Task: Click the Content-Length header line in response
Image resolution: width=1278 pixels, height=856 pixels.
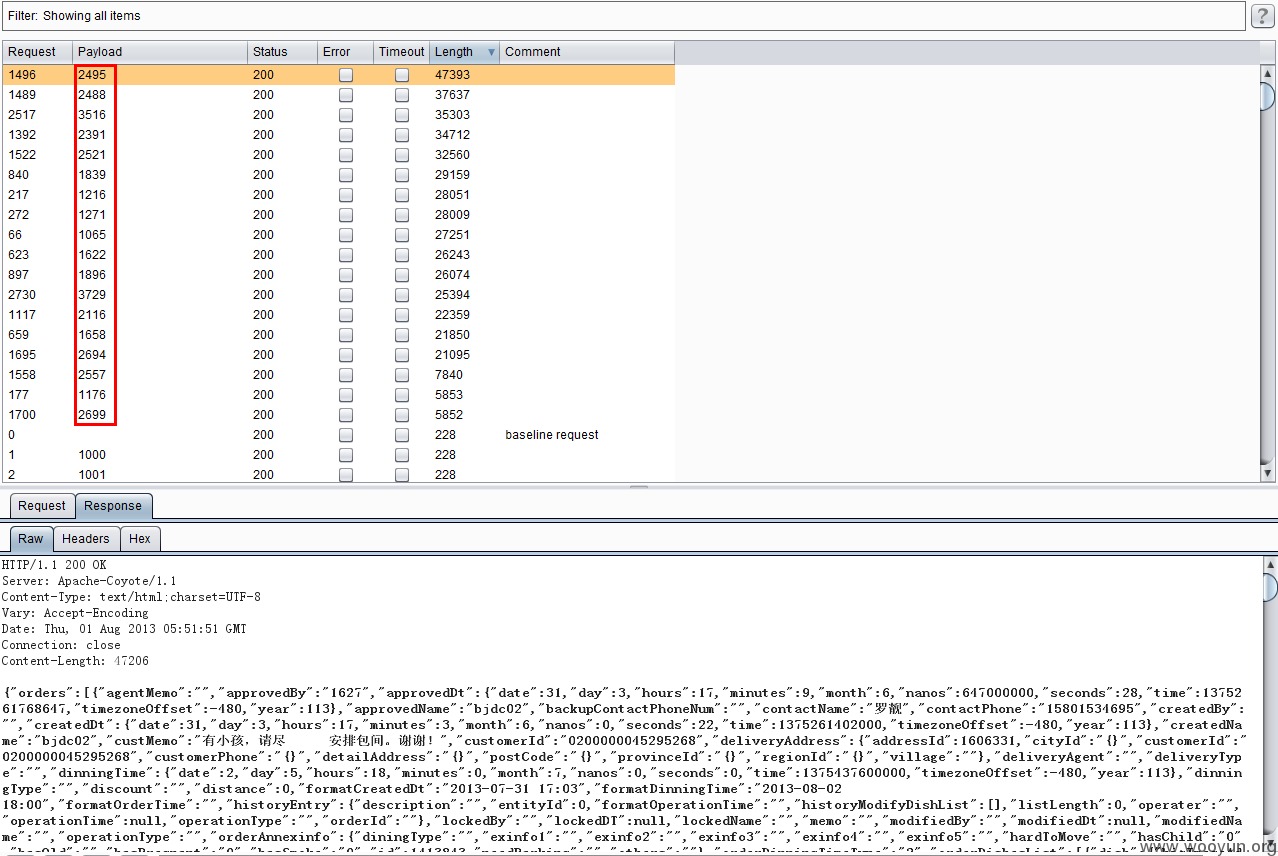Action: (x=75, y=661)
